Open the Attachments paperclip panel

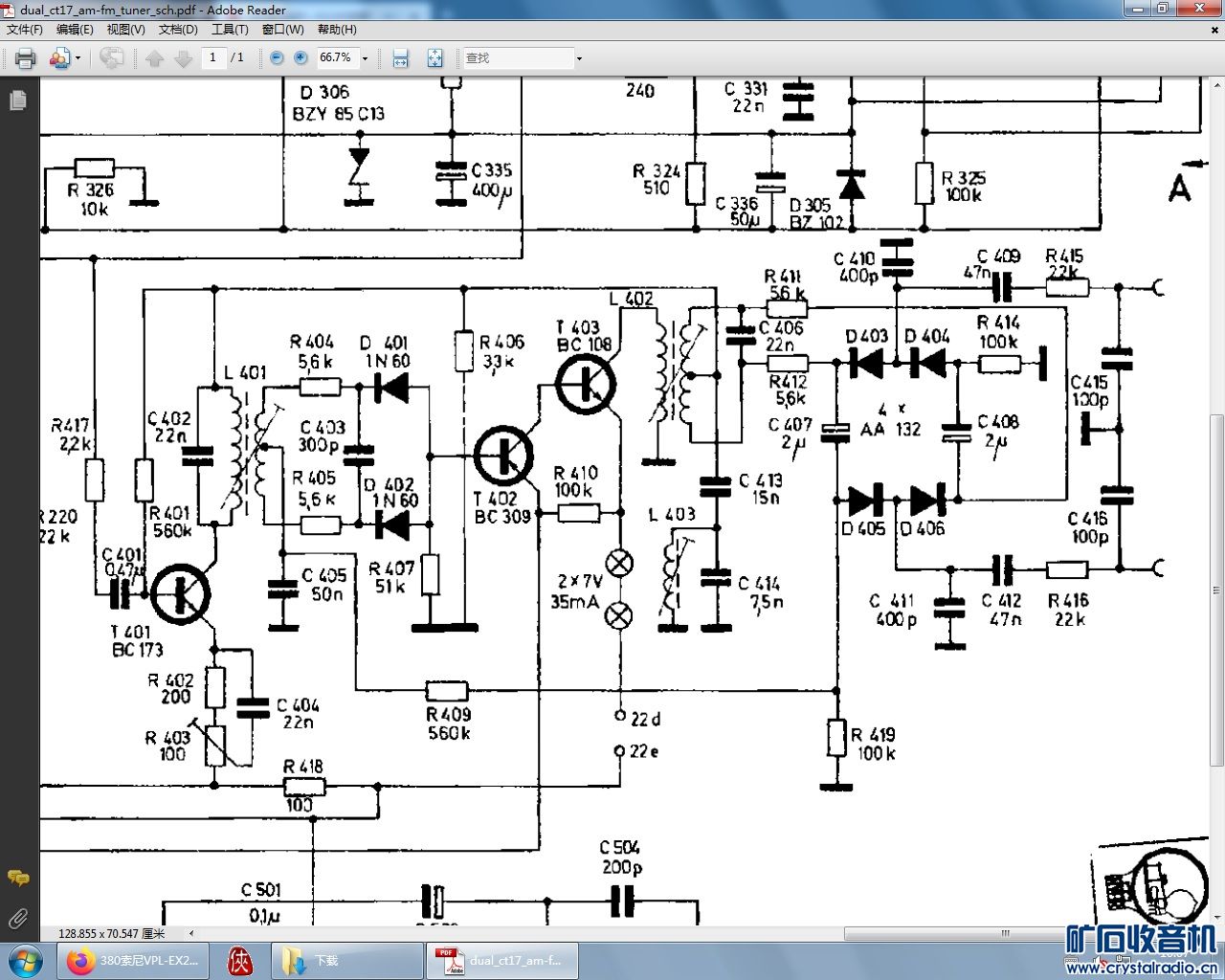point(17,920)
